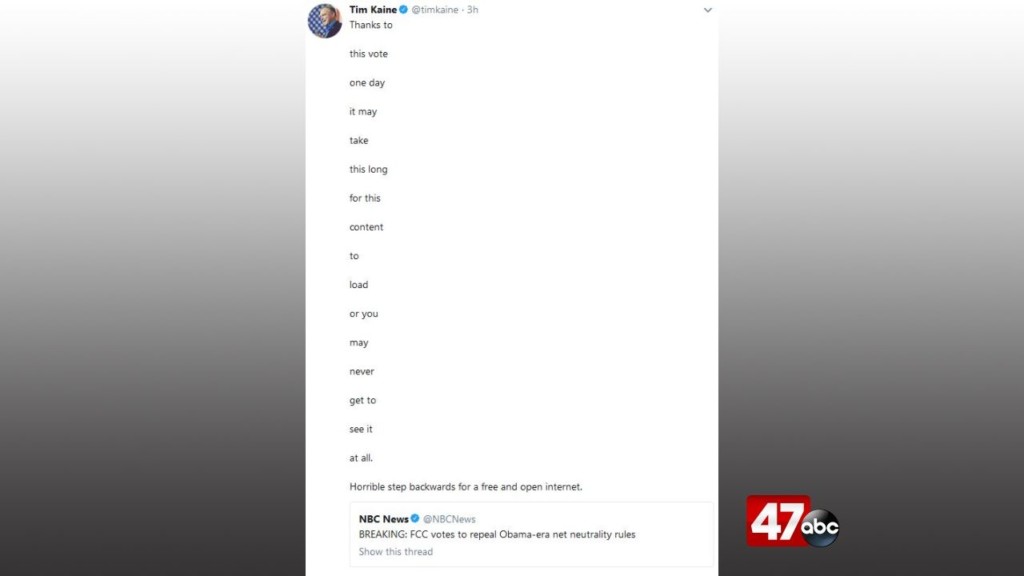Click the 3h tweet timestamp
The height and width of the screenshot is (576, 1024).
pos(472,10)
